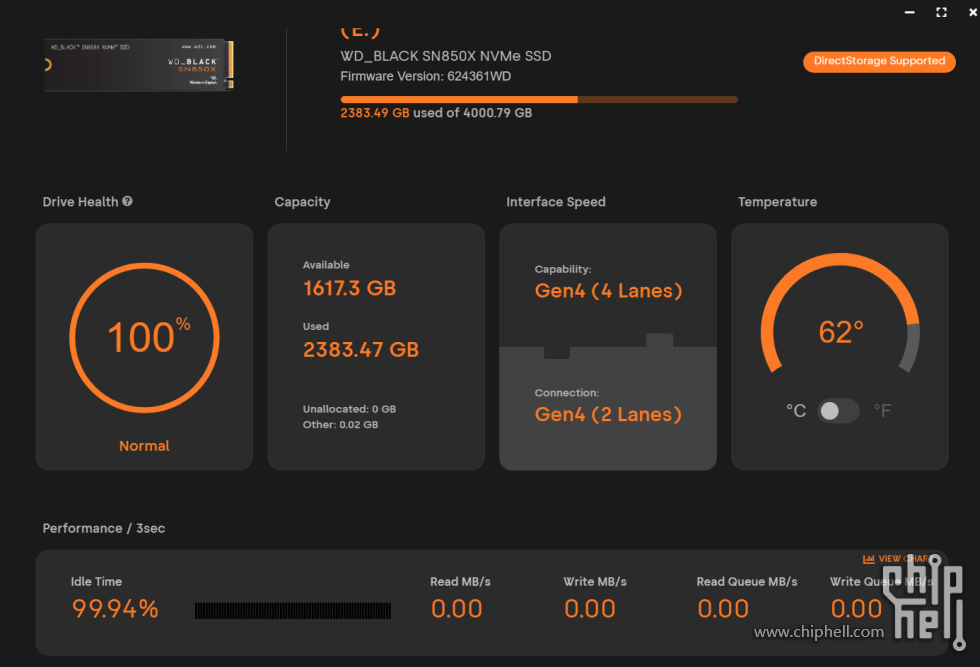Click the "Other: 0.02 GB" line
The image size is (980, 667).
(341, 424)
